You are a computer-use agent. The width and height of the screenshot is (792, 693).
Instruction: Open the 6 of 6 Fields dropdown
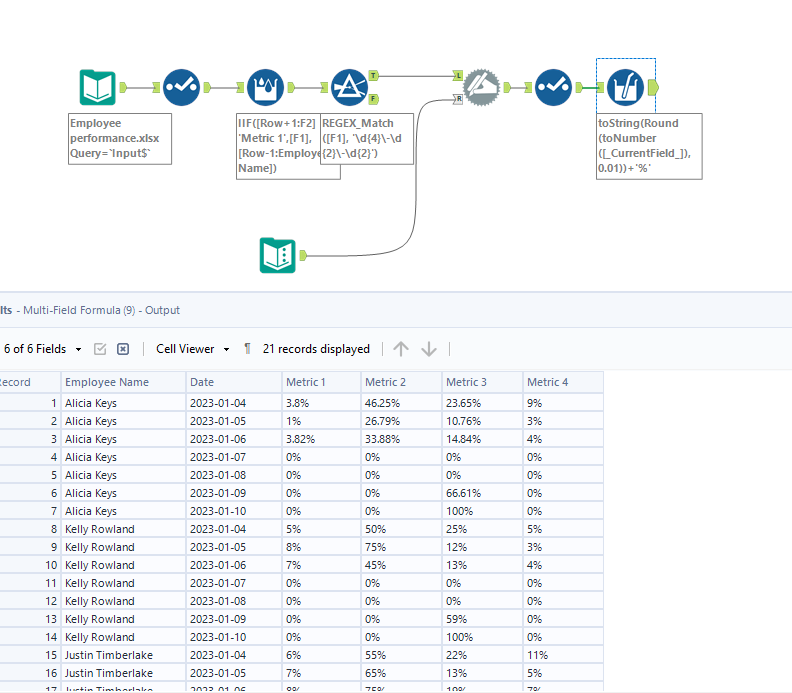click(x=42, y=349)
